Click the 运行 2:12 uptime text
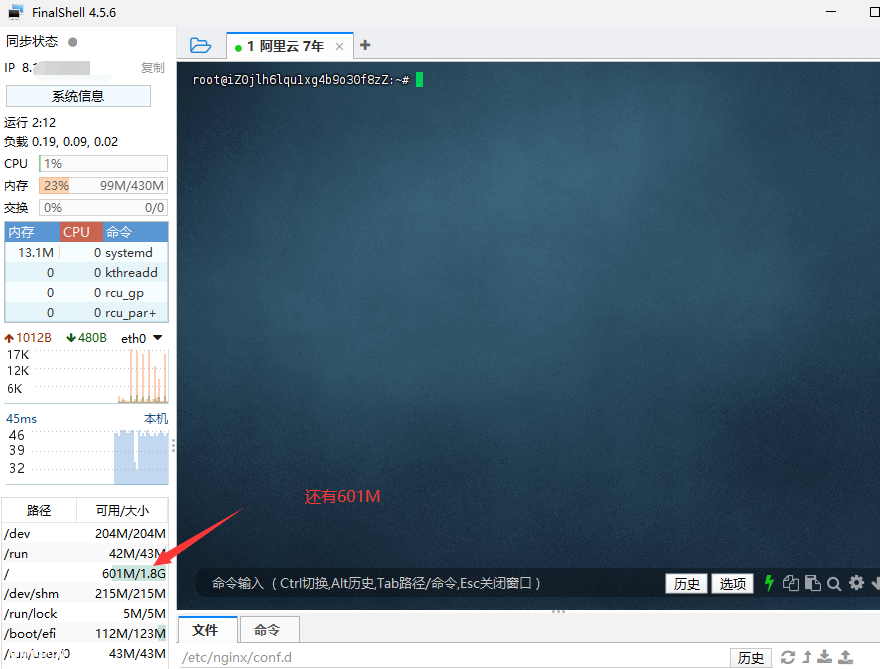The image size is (880, 669). (30, 122)
